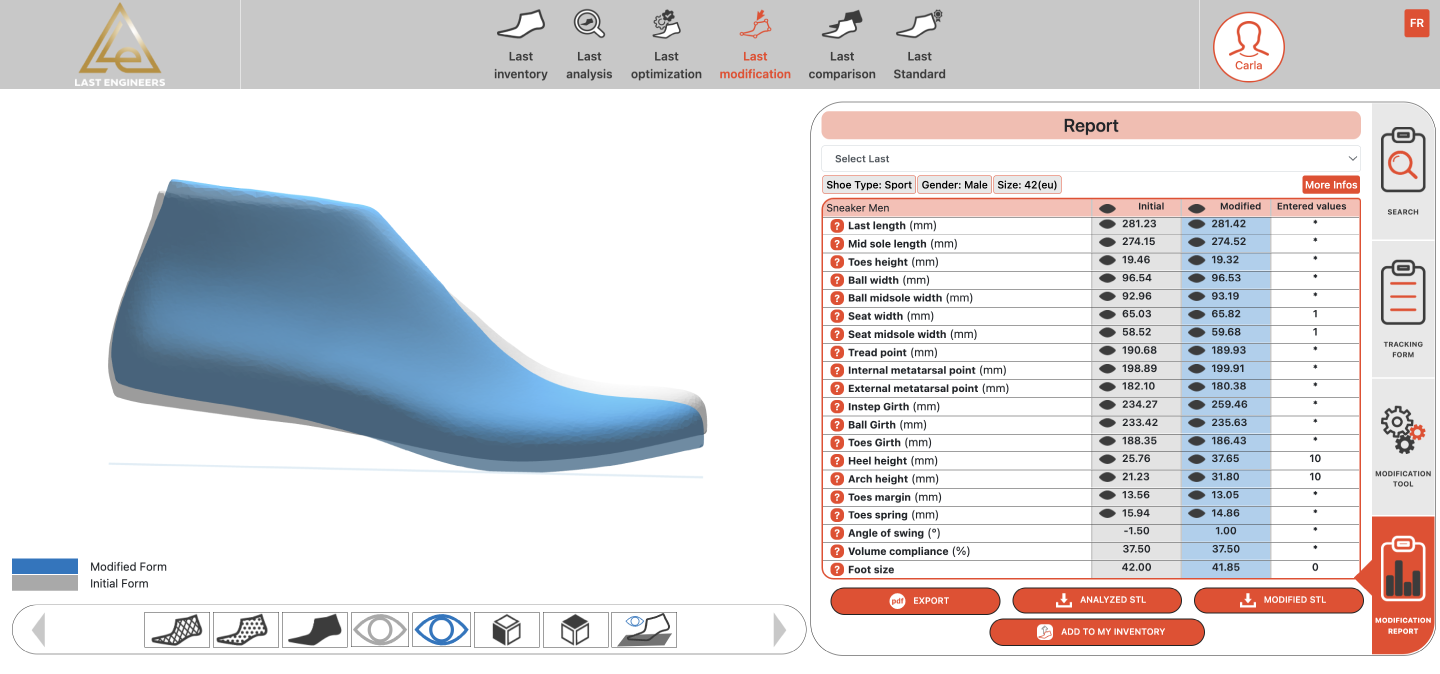The image size is (1440, 674).
Task: Click the help icon beside Instep Girth
Action: (837, 407)
